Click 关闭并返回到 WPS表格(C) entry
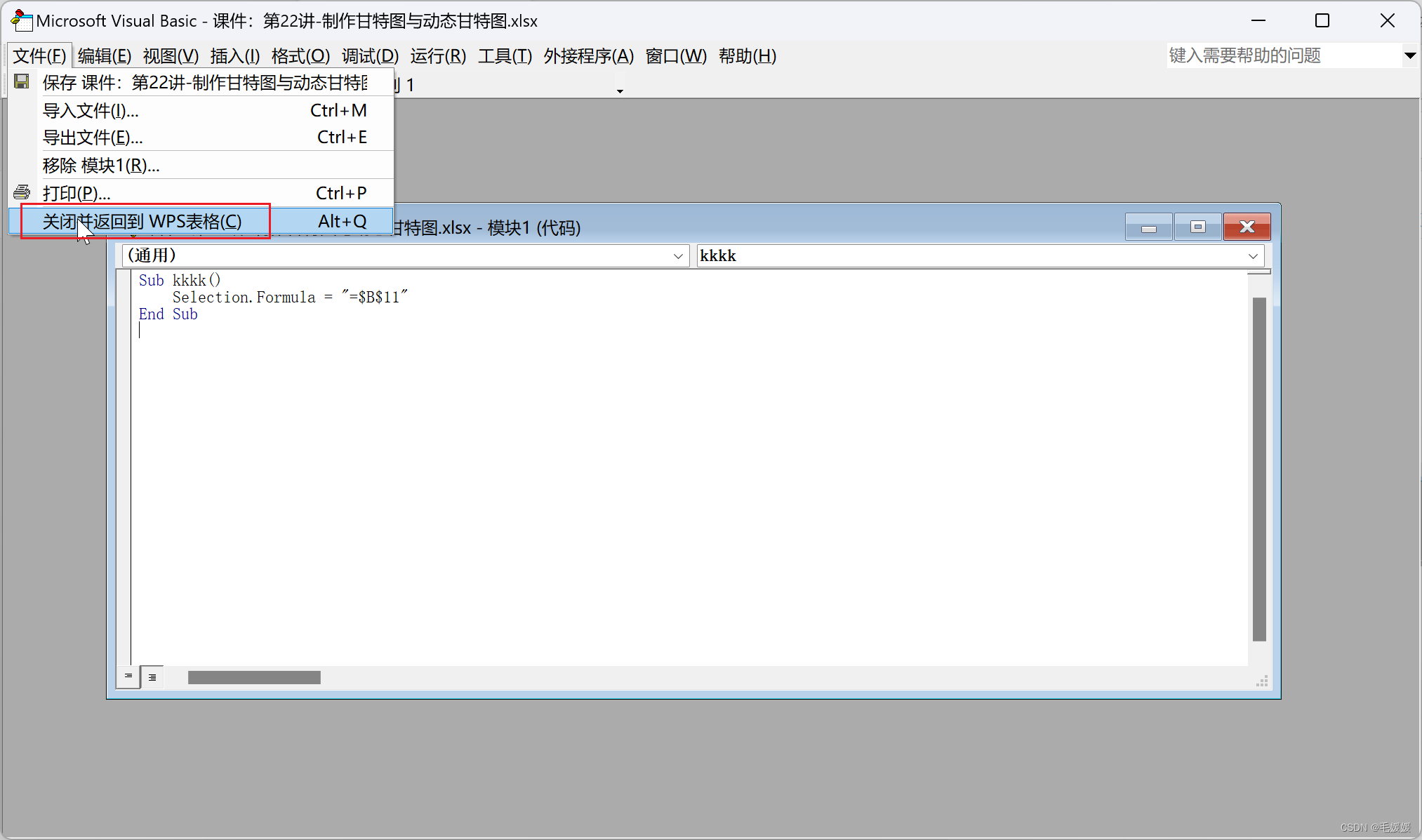This screenshot has height=840, width=1422. point(142,222)
